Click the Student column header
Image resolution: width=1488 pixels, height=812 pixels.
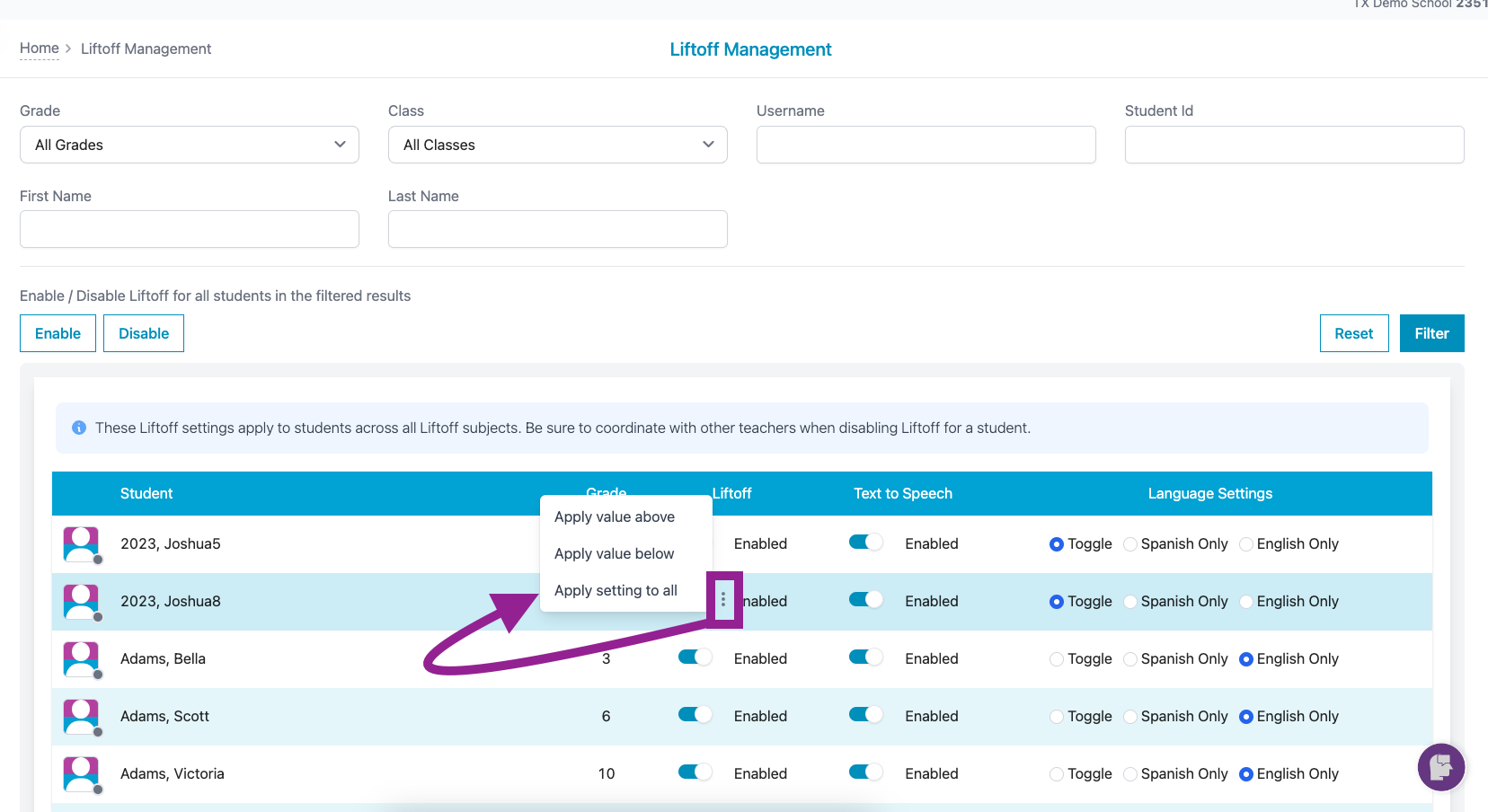146,493
